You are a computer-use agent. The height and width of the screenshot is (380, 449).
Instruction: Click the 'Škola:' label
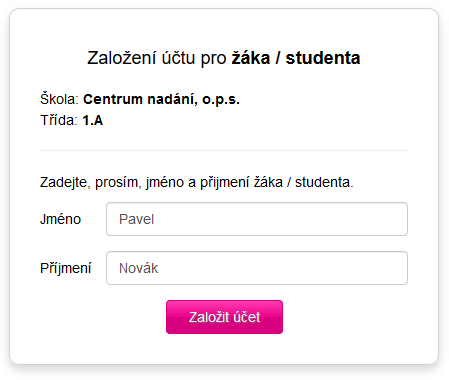pos(59,99)
